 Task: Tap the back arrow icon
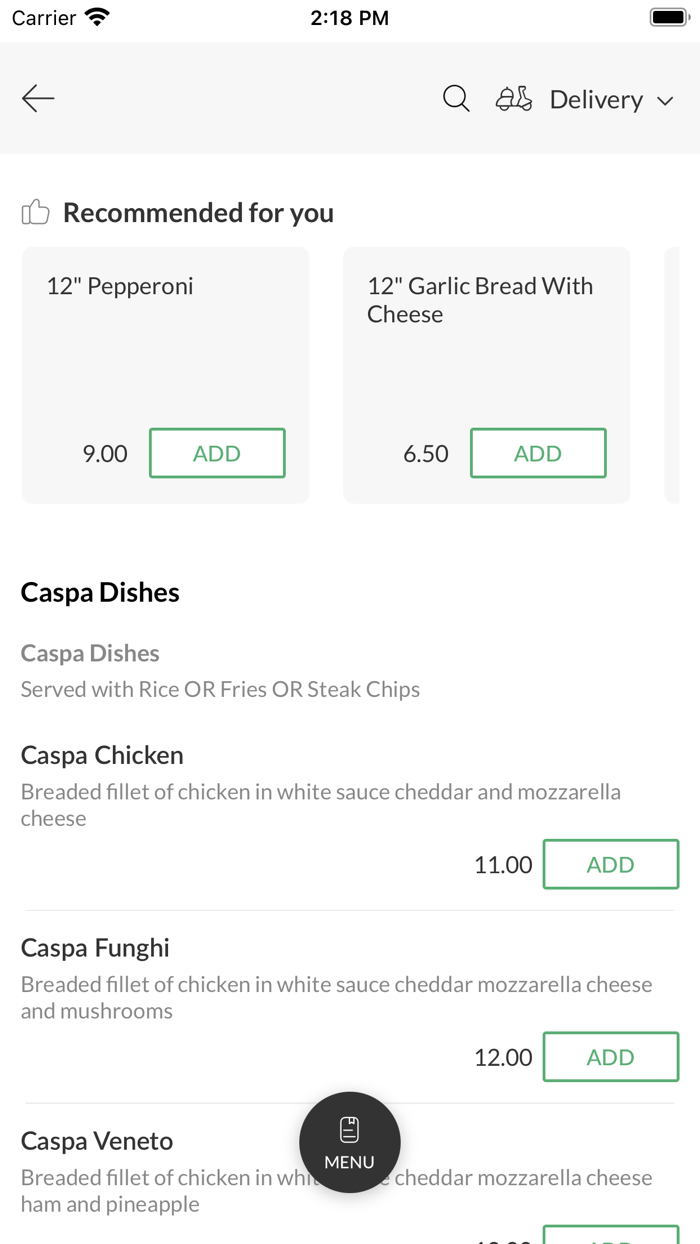(37, 98)
